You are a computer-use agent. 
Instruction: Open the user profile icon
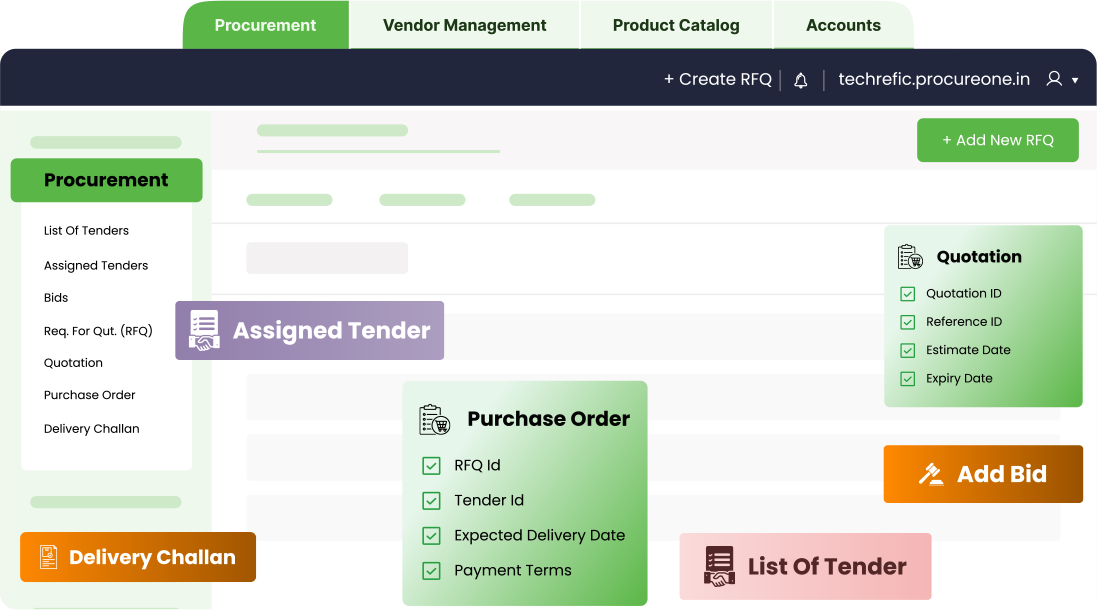1054,79
